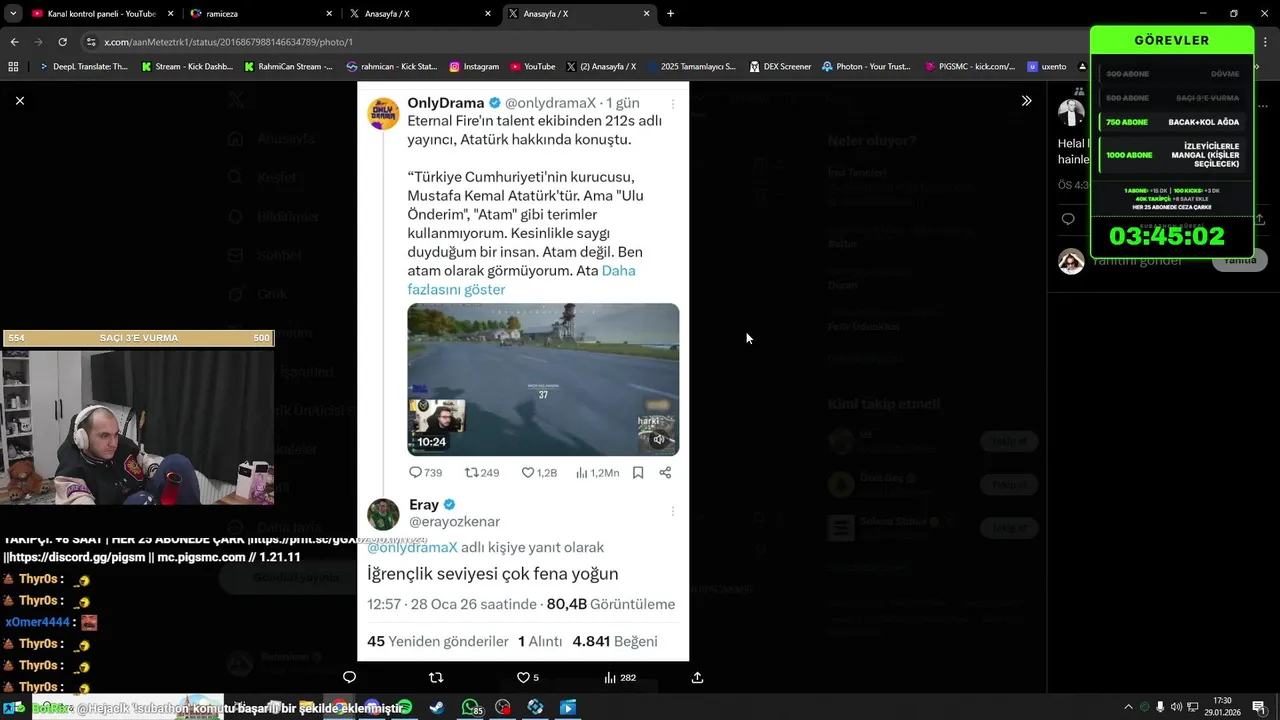Open the Instagram bookmark
The width and height of the screenshot is (1280, 720).
click(x=474, y=67)
